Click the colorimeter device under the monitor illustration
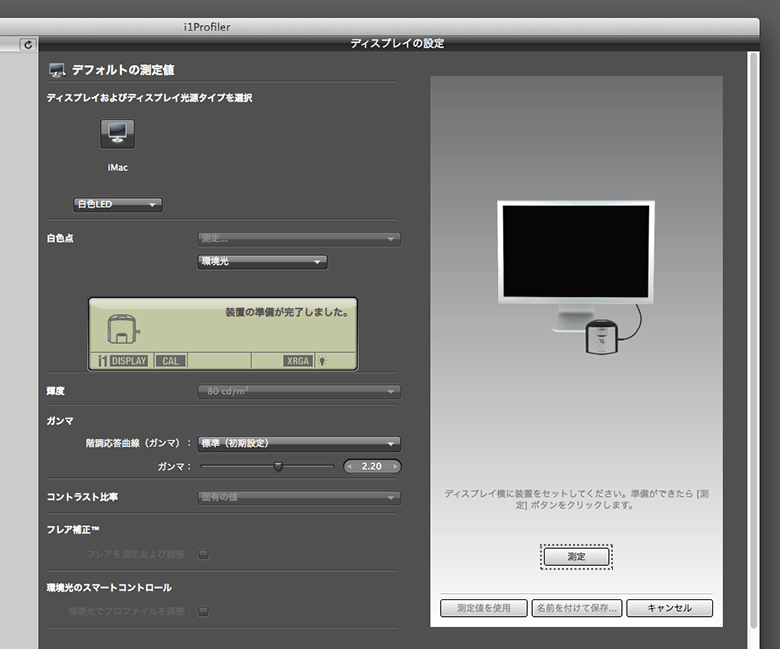Viewport: 780px width, 649px height. pos(602,337)
